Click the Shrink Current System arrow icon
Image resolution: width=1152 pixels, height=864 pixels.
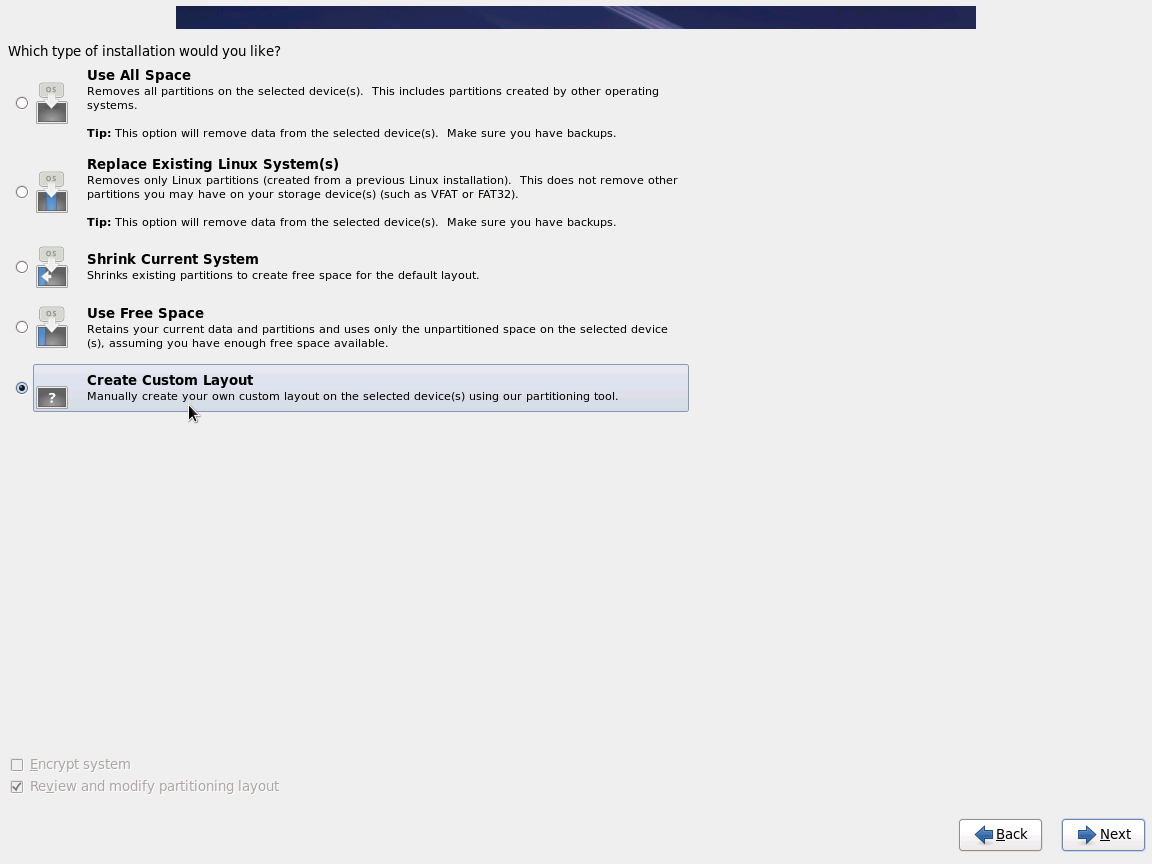pyautogui.click(x=51, y=267)
